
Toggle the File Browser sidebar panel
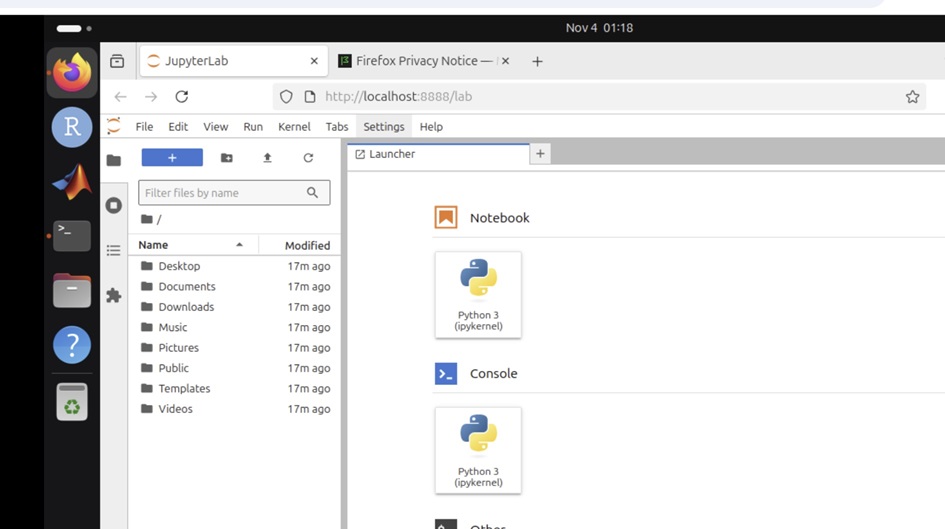pos(114,160)
